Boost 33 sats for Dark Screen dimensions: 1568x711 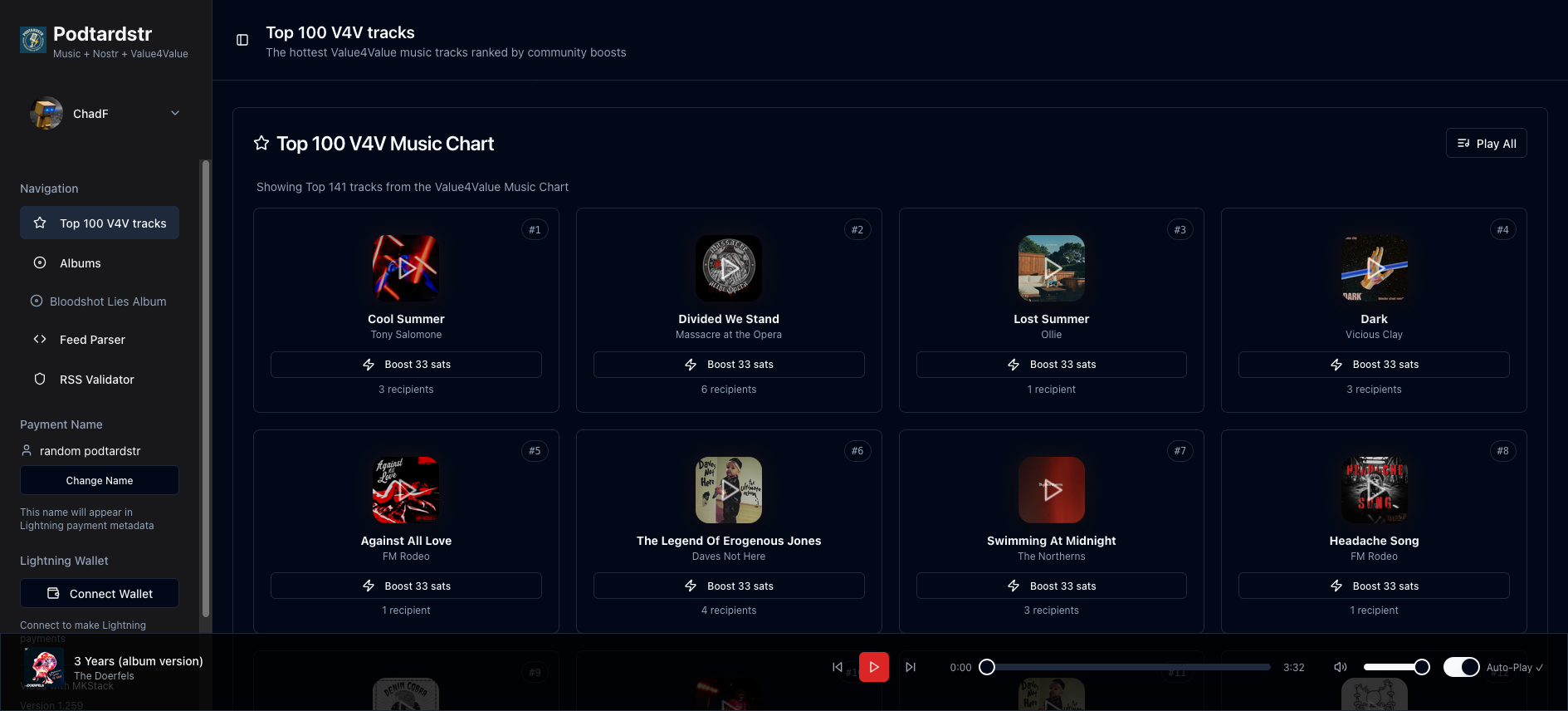click(x=1374, y=365)
